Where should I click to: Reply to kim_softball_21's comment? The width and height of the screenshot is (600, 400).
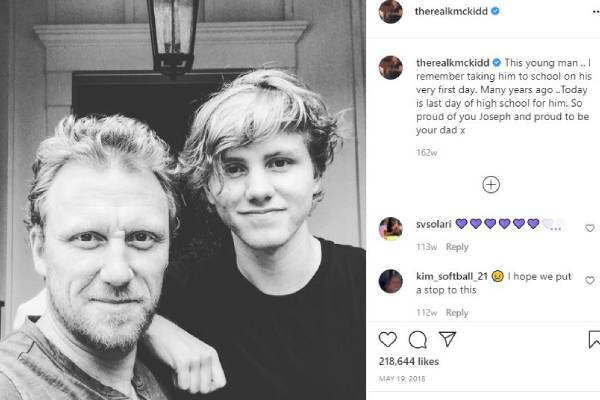(x=457, y=313)
